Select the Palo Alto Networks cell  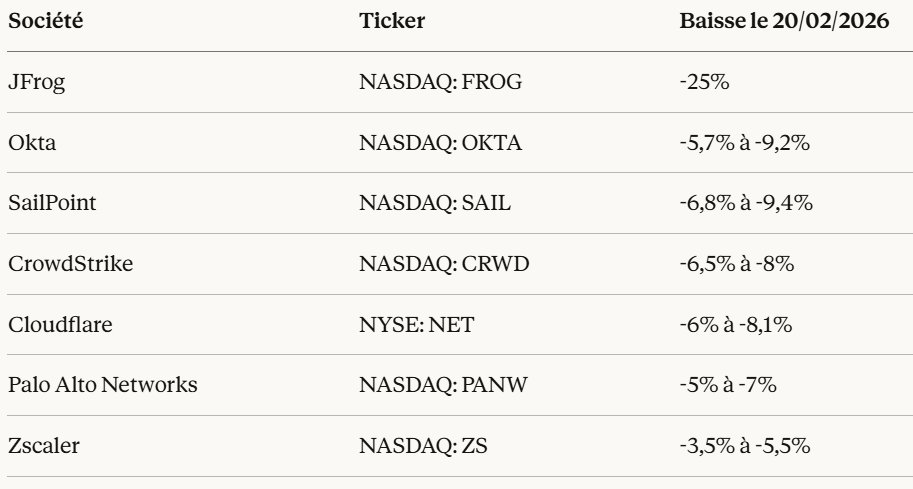click(x=103, y=385)
